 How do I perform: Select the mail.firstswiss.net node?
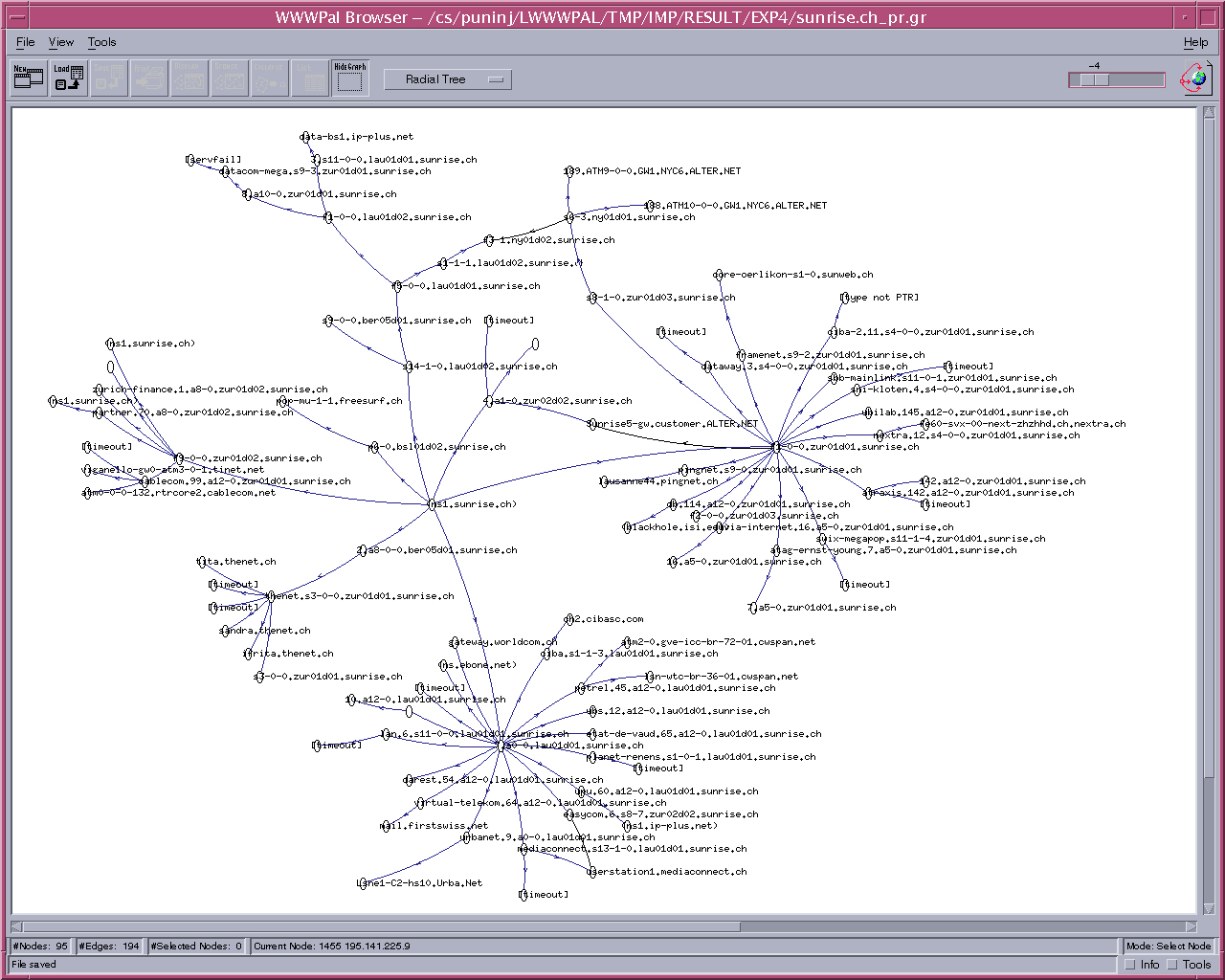point(387,826)
